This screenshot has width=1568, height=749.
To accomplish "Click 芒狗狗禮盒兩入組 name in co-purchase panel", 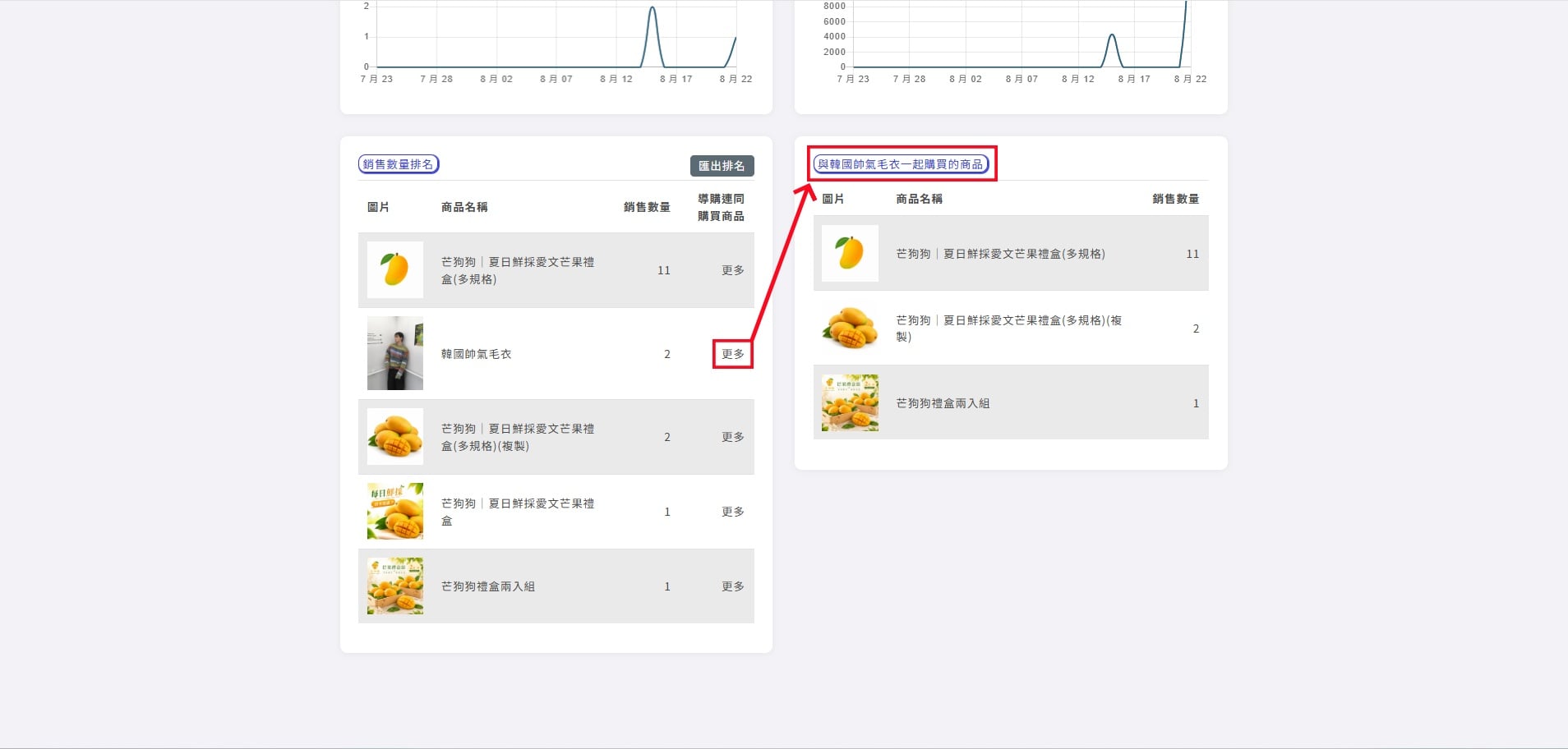I will [943, 403].
